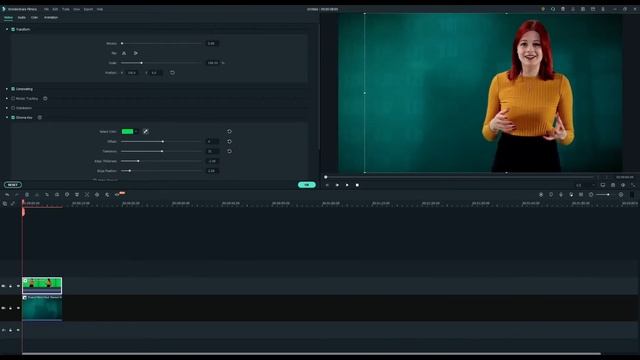The image size is (640, 360).
Task: Enable the Stabilization checkbox
Action: pyautogui.click(x=13, y=108)
